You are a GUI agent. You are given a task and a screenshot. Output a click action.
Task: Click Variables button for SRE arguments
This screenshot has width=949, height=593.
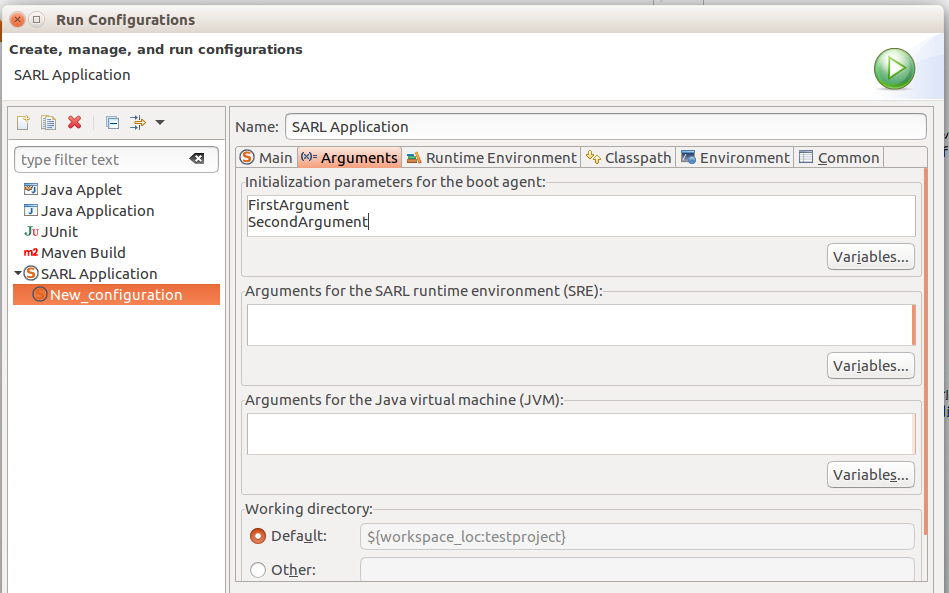click(x=870, y=366)
